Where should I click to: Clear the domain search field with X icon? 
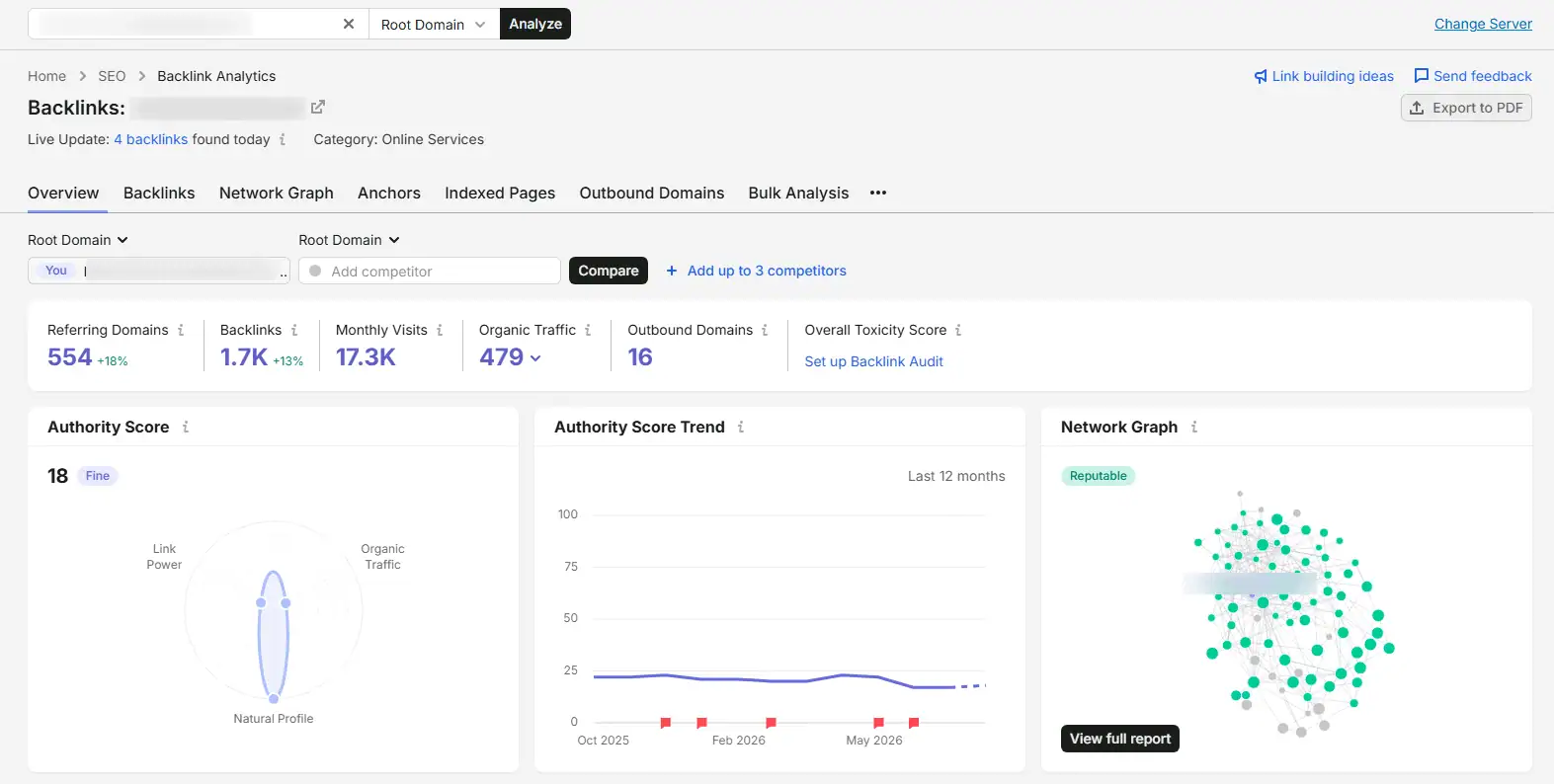click(x=349, y=24)
